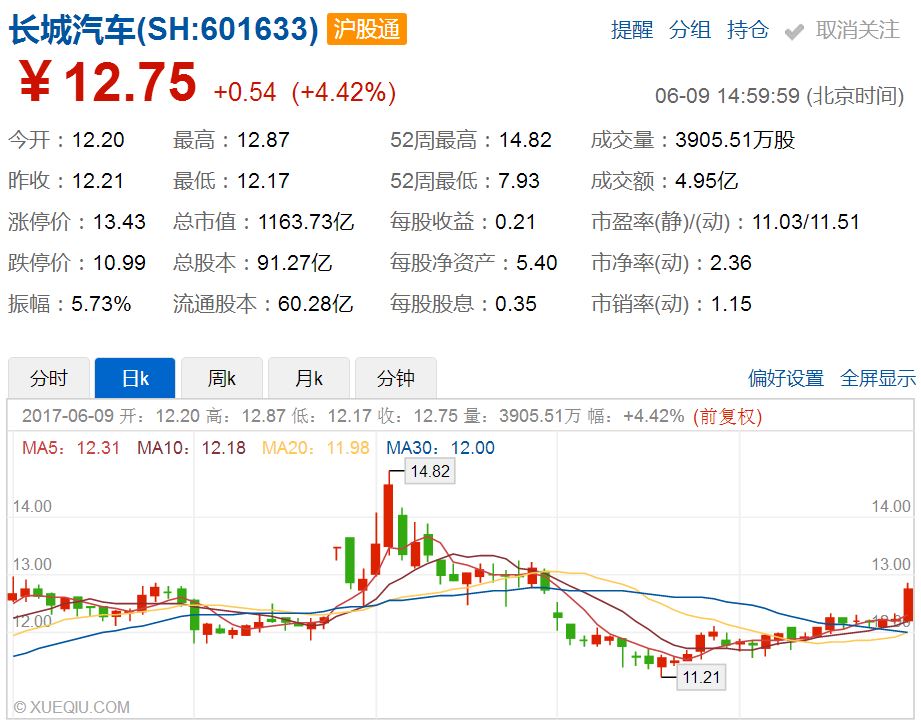Image resolution: width=921 pixels, height=724 pixels.
Task: Click the 最高 12.87 value
Action: 263,140
